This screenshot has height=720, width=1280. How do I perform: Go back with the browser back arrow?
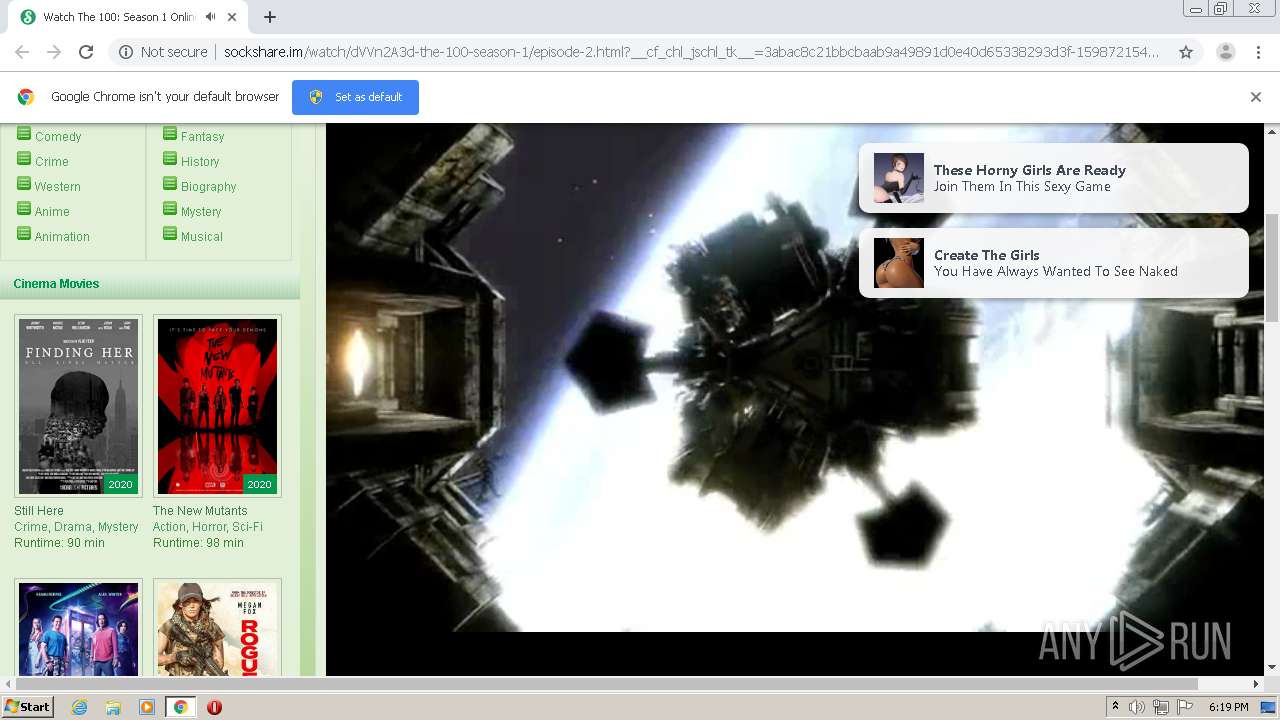tap(22, 52)
